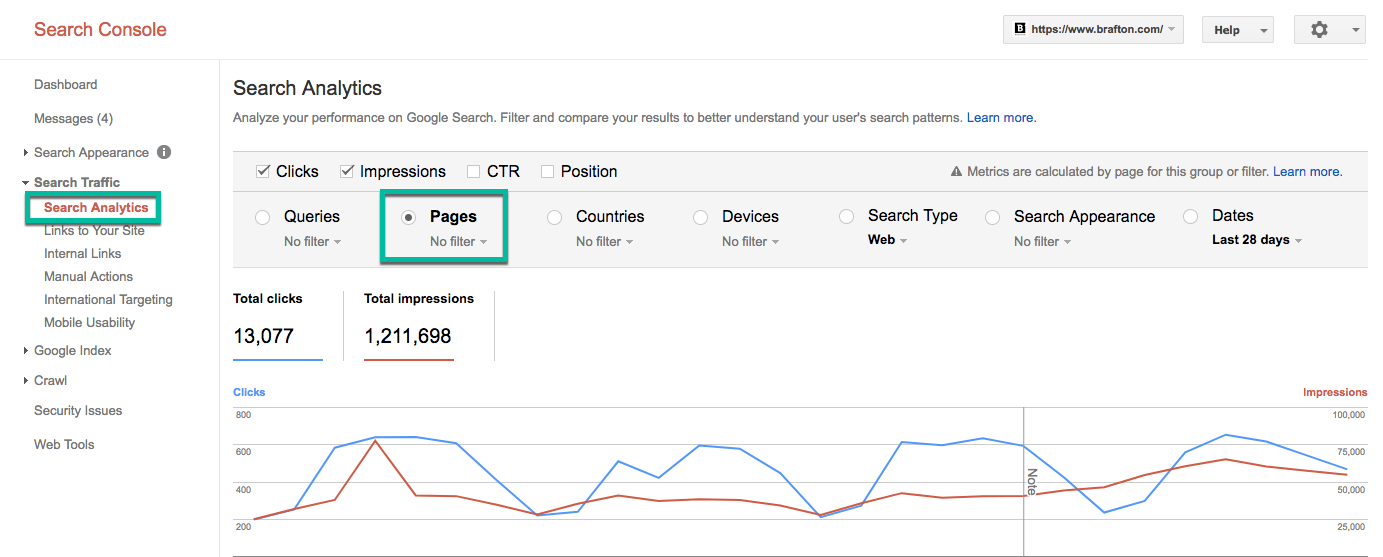Click the Brafton site favicon icon
The image size is (1383, 557).
1019,30
